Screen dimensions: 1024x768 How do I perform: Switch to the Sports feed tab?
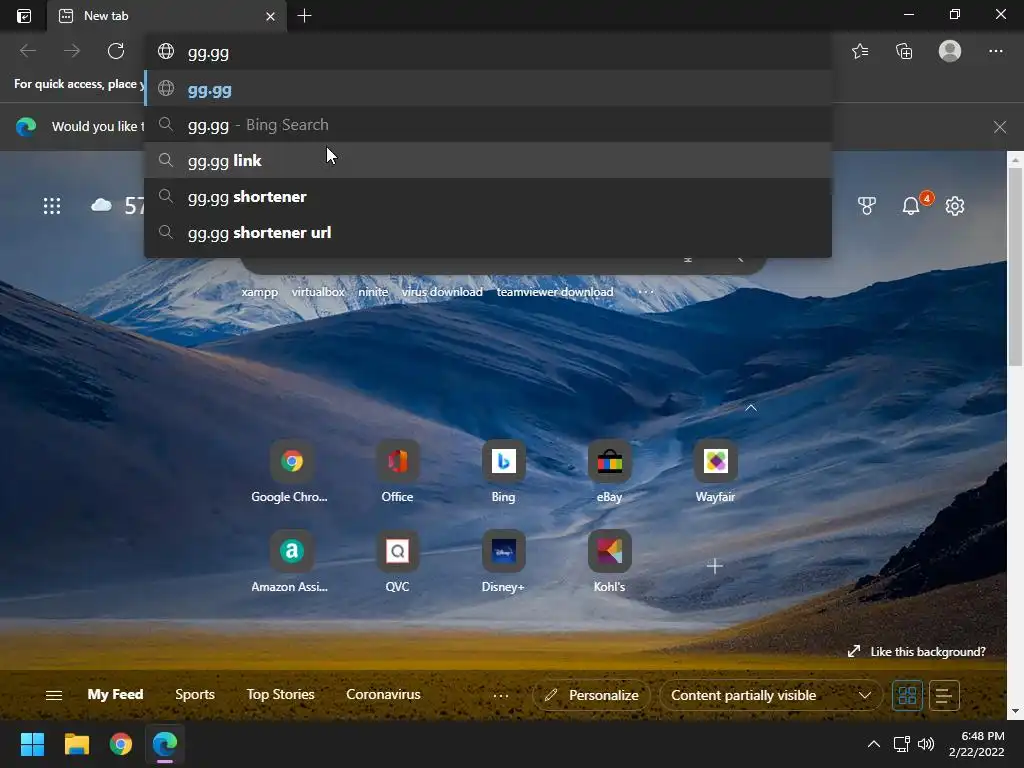[x=195, y=695]
